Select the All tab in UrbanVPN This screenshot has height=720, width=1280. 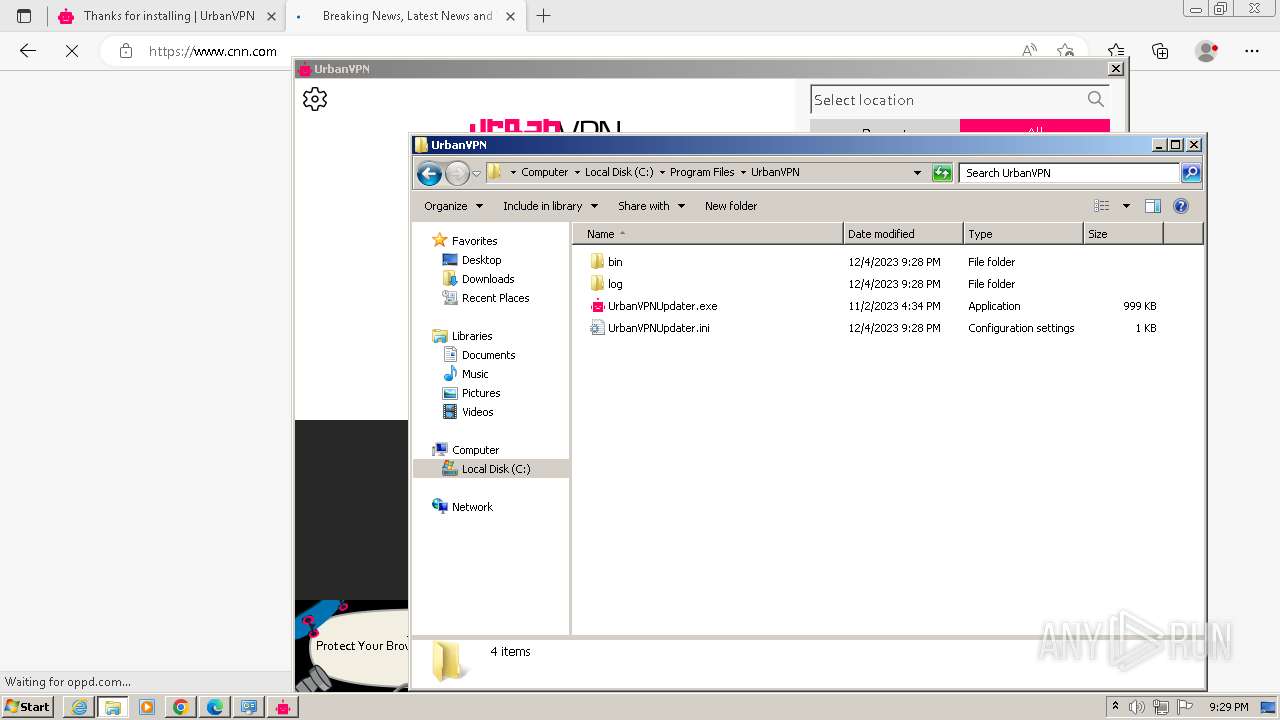point(1035,131)
